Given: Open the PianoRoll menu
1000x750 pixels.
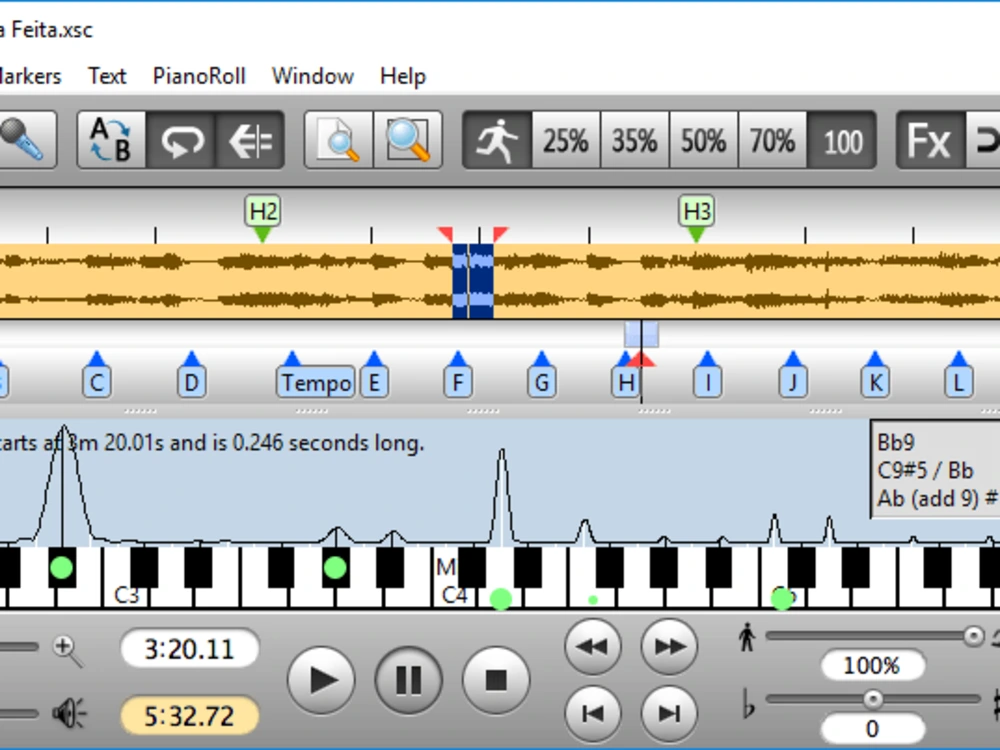Looking at the screenshot, I should click(199, 76).
